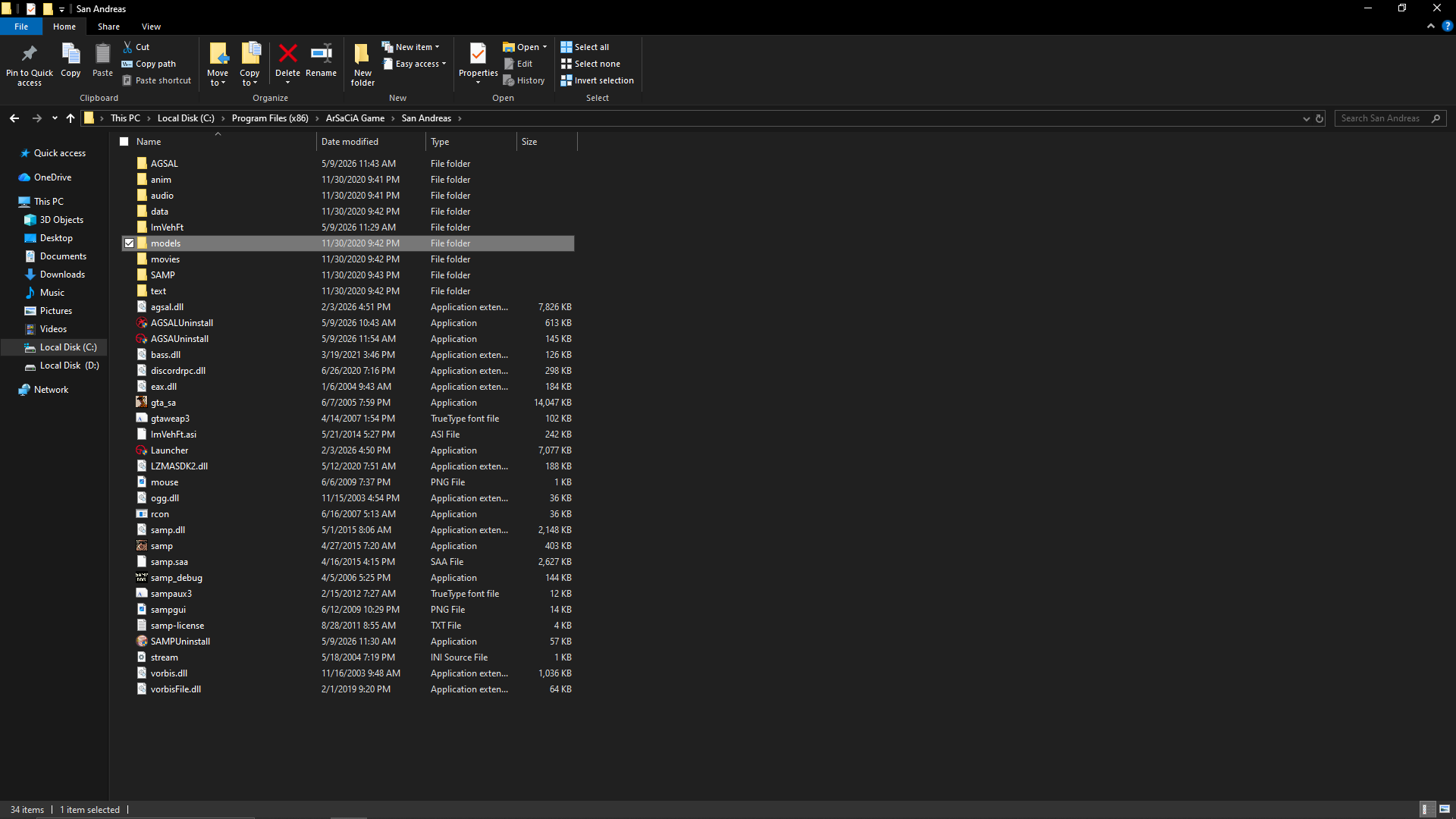
Task: Click Copy path in Clipboard group
Action: 149,64
